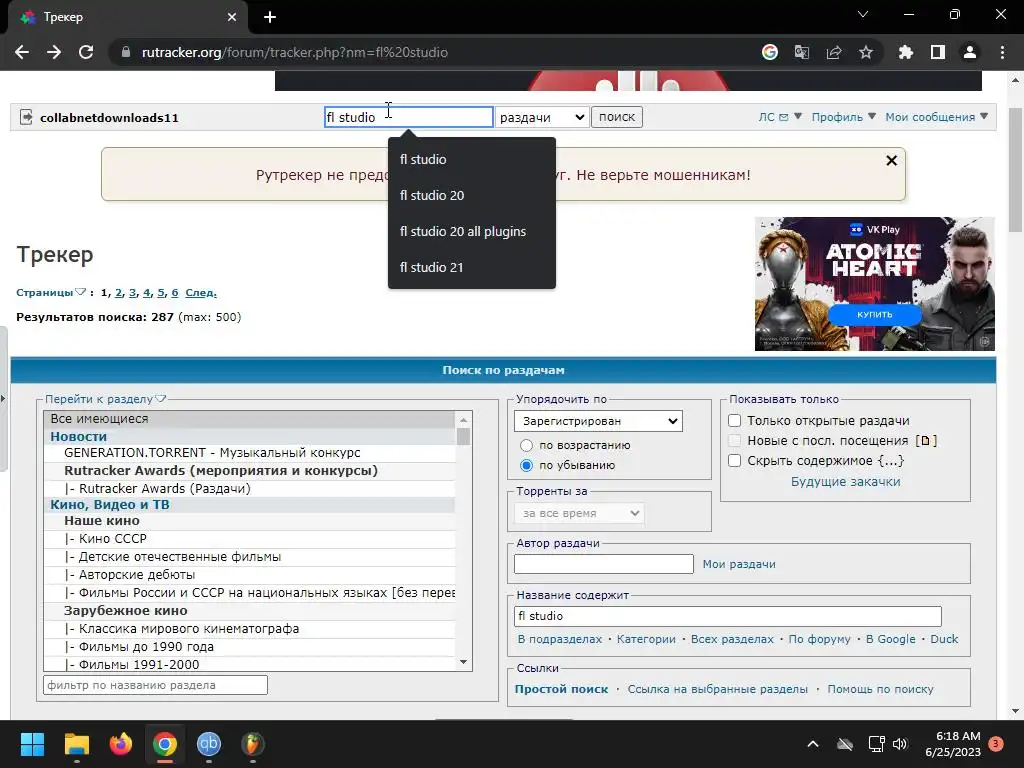Toggle the browser side panel icon
This screenshot has width=1024, height=768.
[x=938, y=52]
